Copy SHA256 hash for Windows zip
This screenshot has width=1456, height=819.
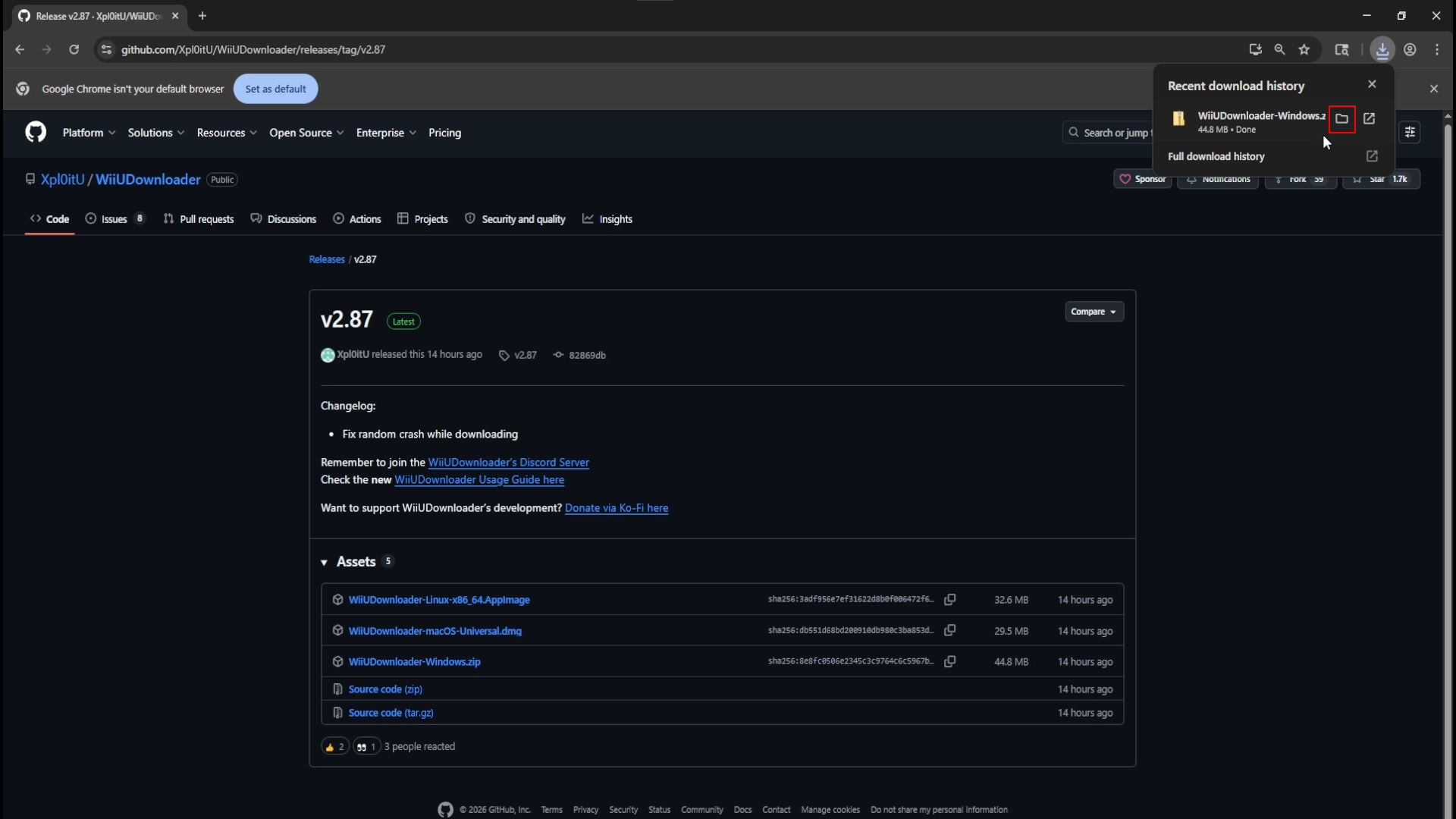pos(949,662)
